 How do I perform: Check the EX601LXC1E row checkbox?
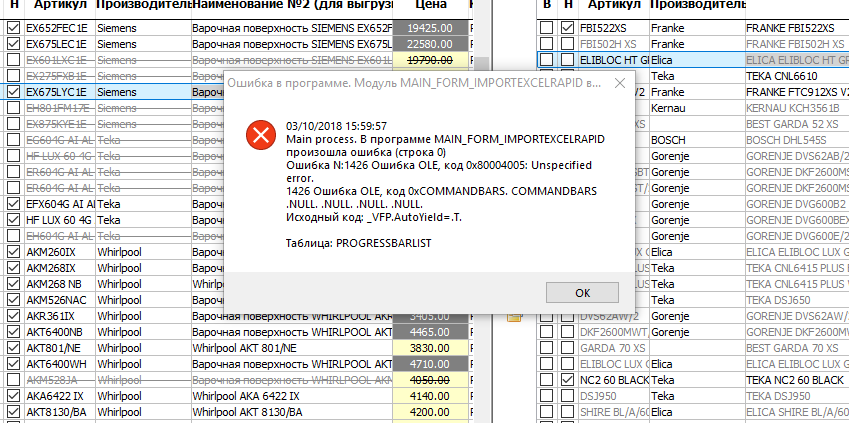click(x=14, y=60)
